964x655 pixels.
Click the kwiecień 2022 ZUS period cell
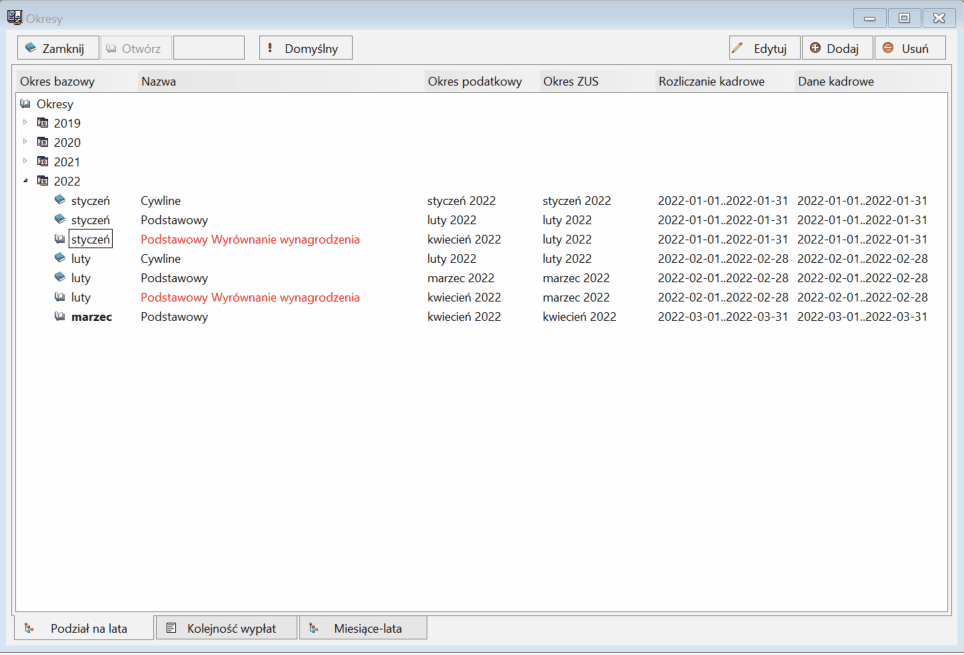[x=579, y=317]
